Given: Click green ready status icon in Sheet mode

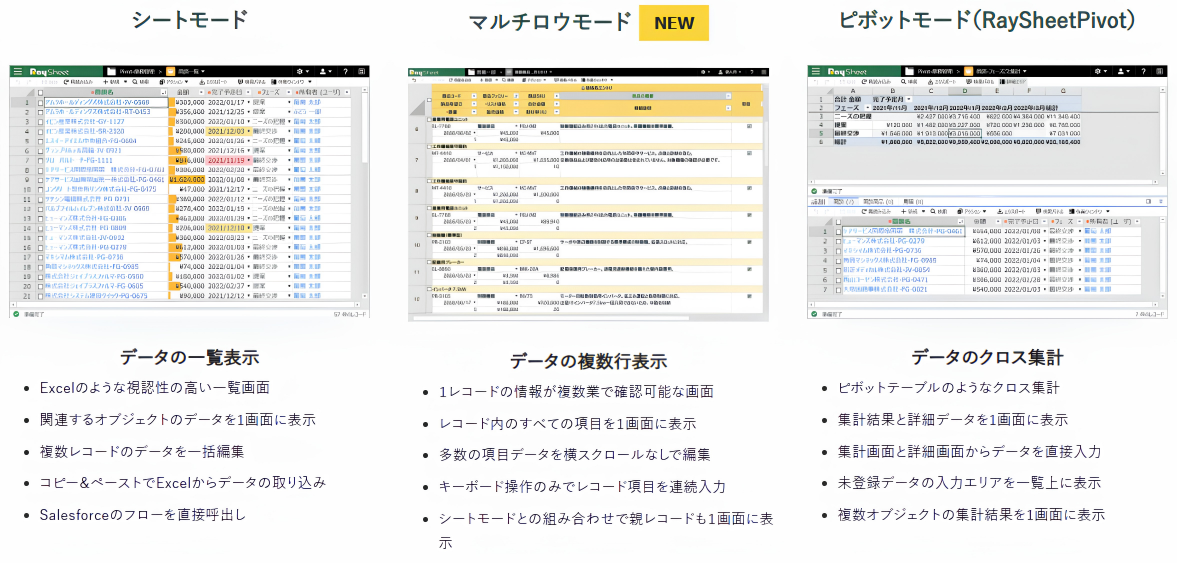Looking at the screenshot, I should [x=16, y=315].
